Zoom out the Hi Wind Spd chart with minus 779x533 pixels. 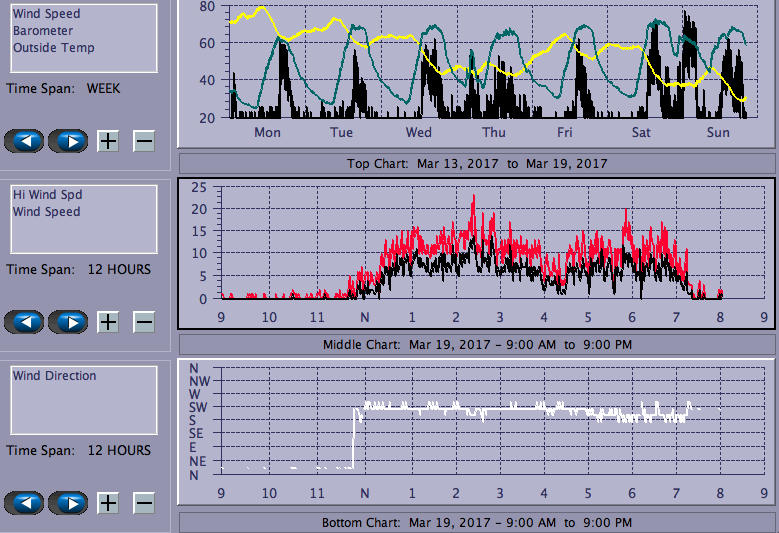pos(144,322)
